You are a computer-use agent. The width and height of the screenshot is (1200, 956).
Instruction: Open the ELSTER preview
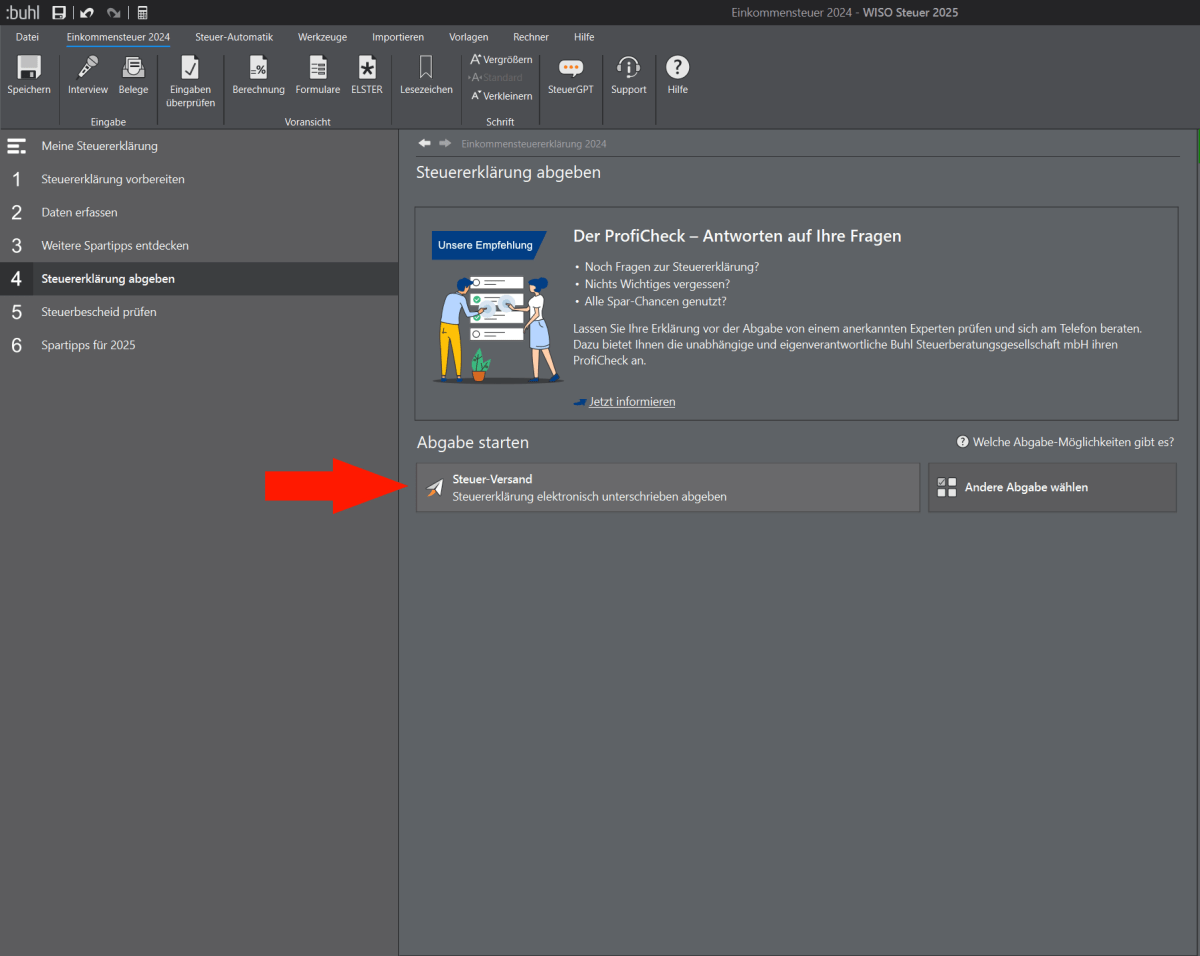point(367,76)
